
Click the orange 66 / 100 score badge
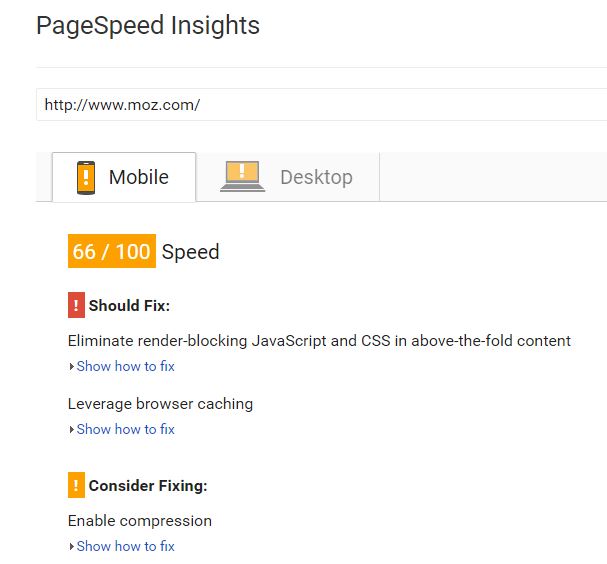pos(112,251)
